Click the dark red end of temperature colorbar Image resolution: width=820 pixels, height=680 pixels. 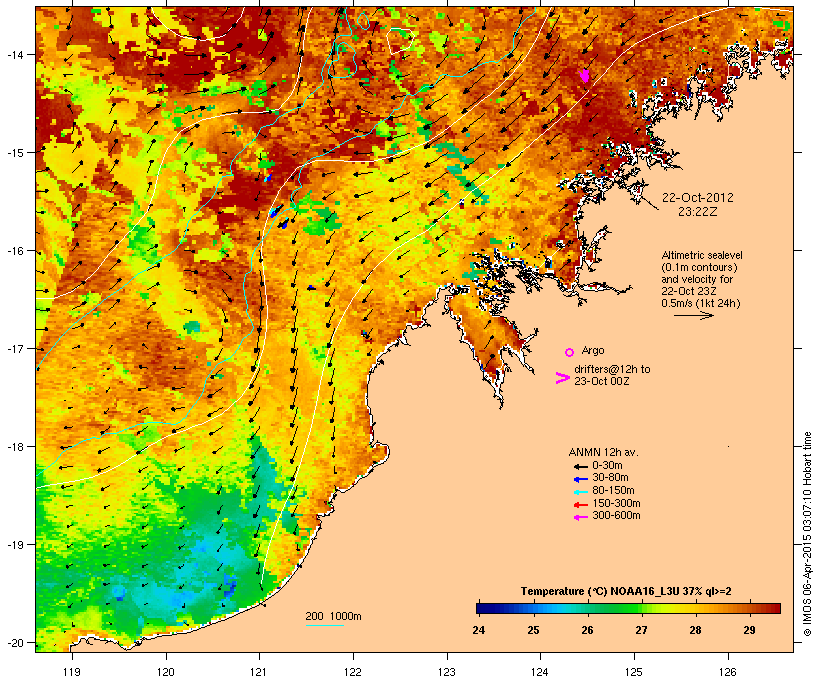[x=775, y=608]
